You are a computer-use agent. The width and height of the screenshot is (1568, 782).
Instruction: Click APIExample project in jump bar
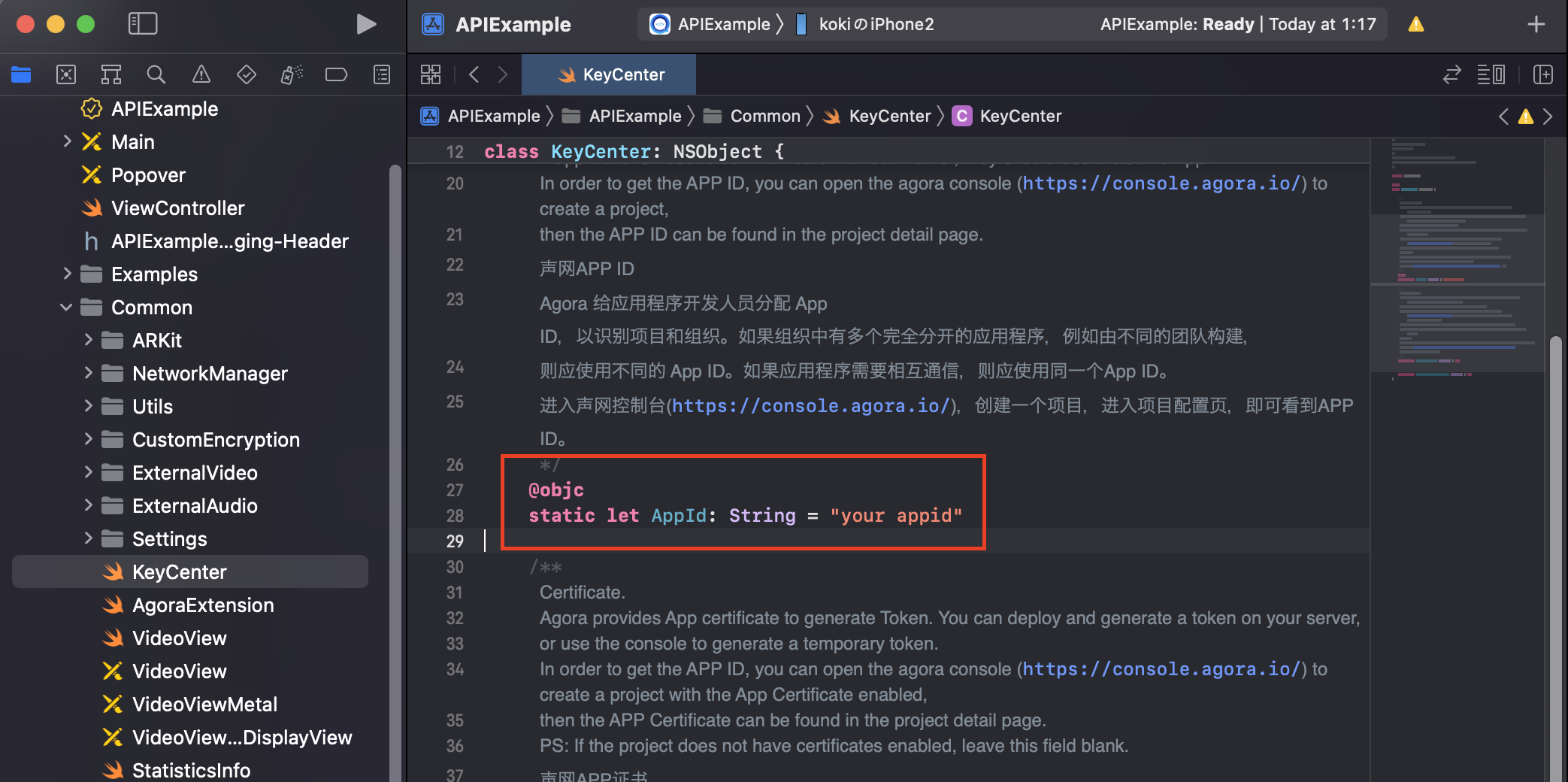[481, 116]
